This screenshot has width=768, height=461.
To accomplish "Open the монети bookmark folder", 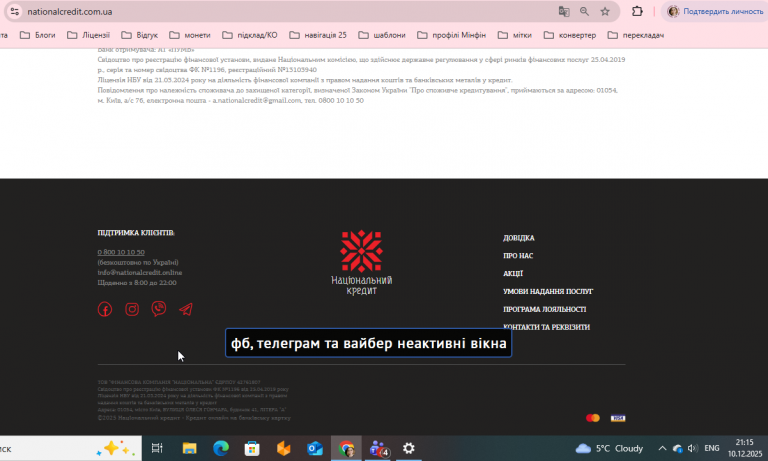I will [190, 35].
